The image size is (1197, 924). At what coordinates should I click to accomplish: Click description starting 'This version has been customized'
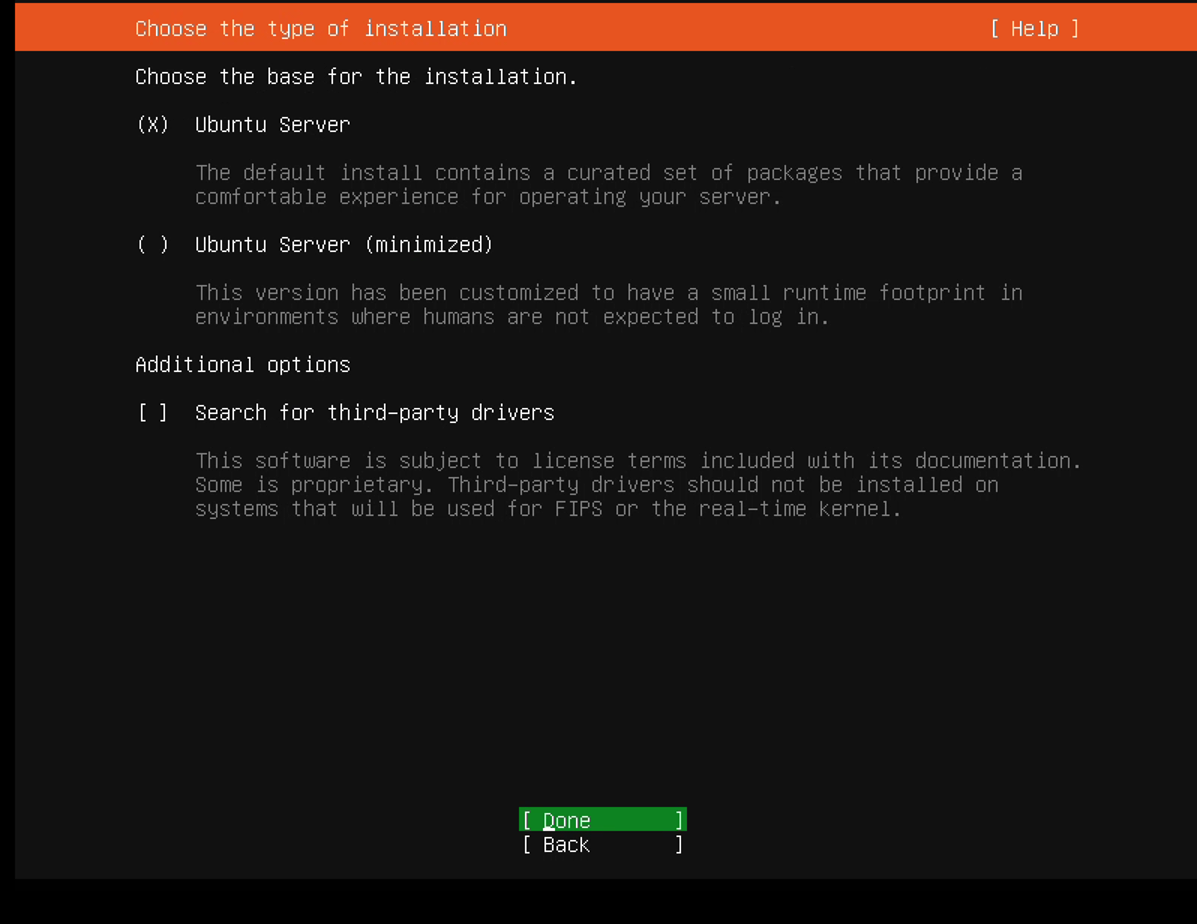coord(608,305)
